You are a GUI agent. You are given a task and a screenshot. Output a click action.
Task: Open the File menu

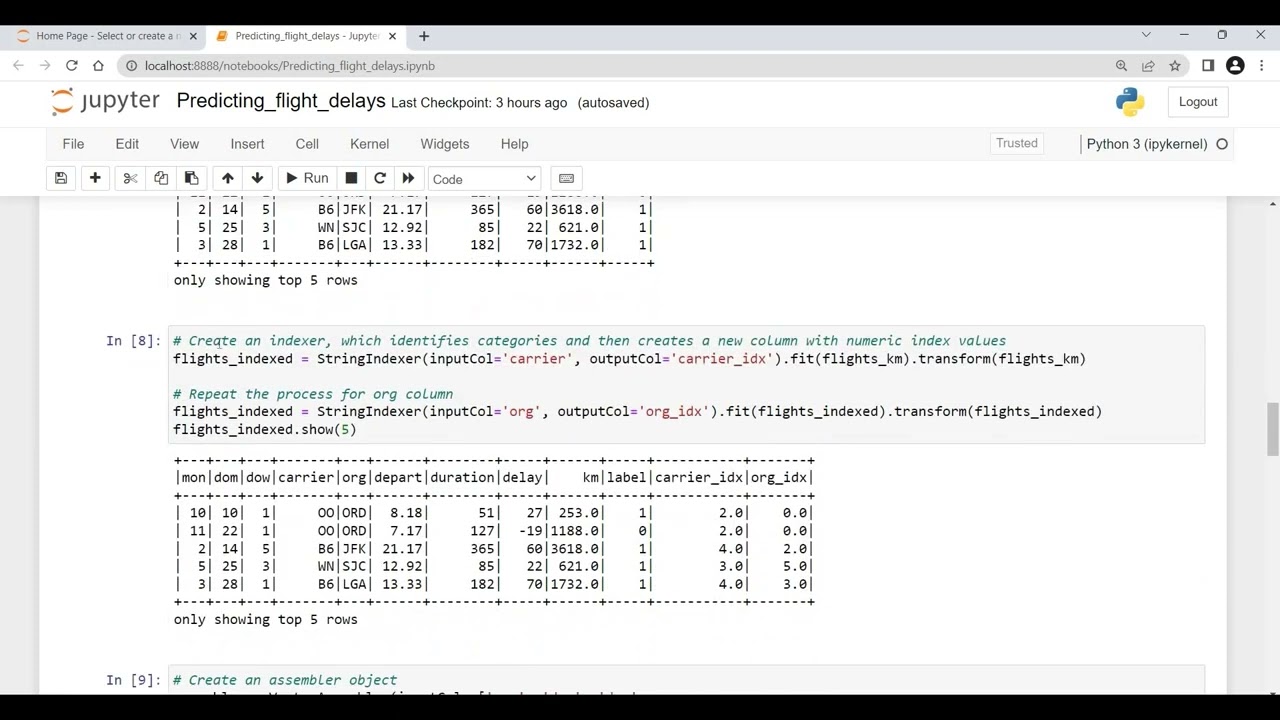[73, 144]
